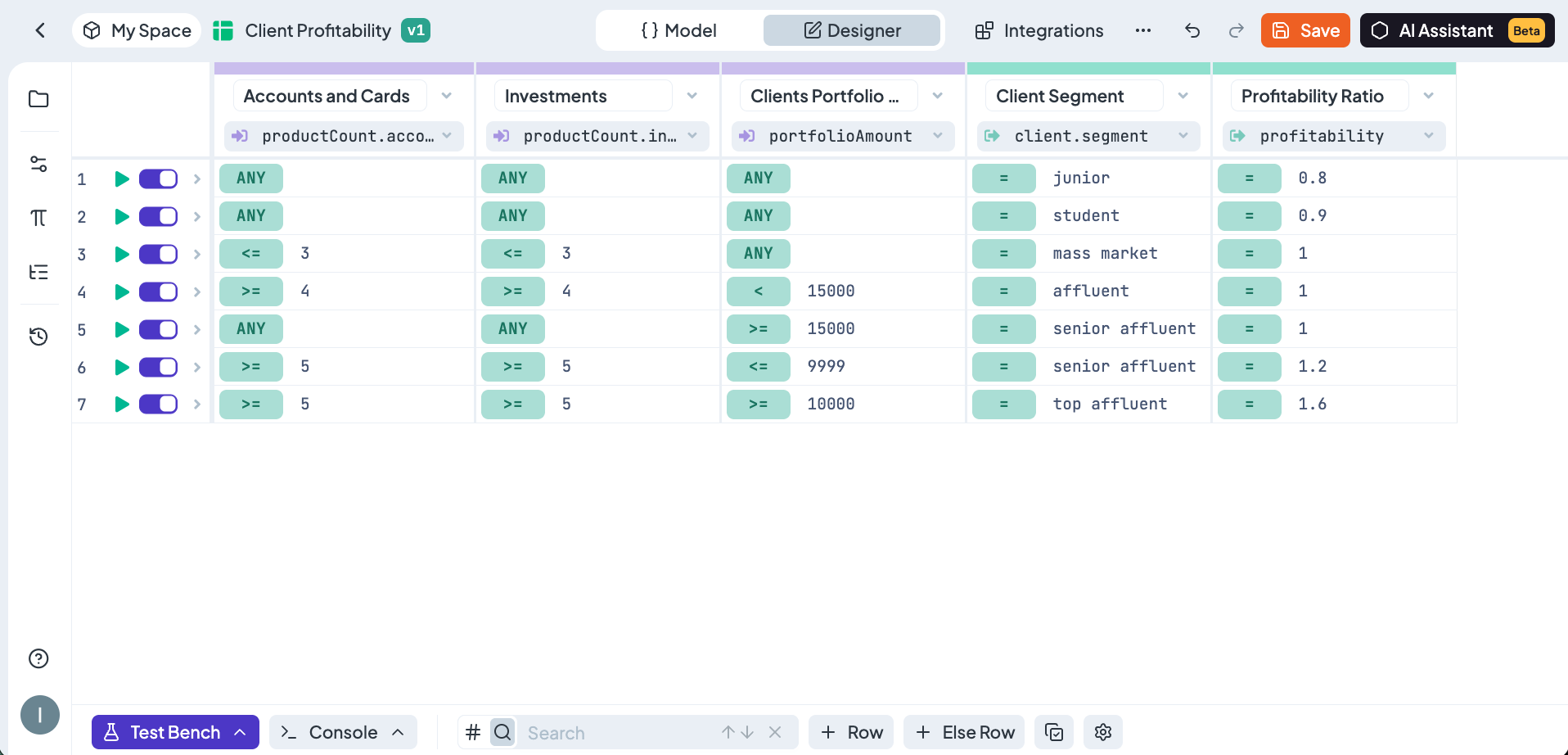Click the back arrow icon at top left
1568x755 pixels.
coord(40,31)
